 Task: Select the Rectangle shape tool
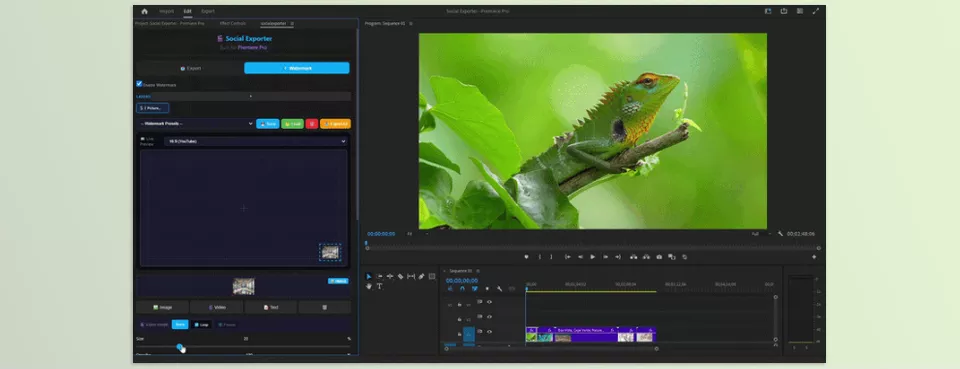[432, 277]
